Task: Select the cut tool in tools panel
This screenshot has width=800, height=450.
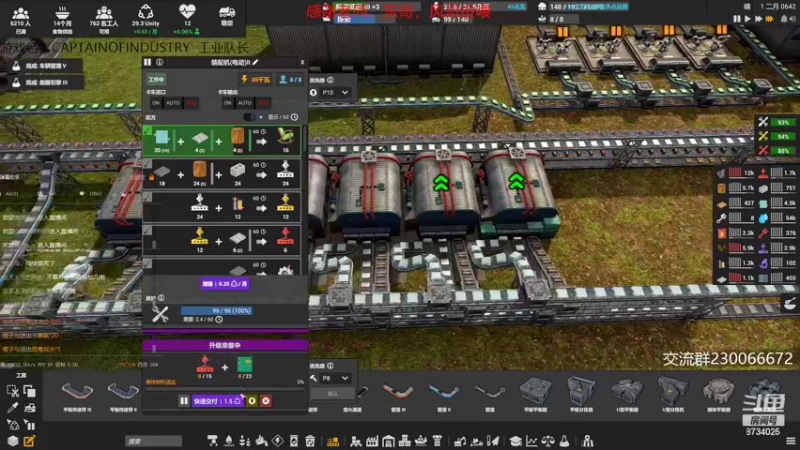Action: pyautogui.click(x=12, y=391)
